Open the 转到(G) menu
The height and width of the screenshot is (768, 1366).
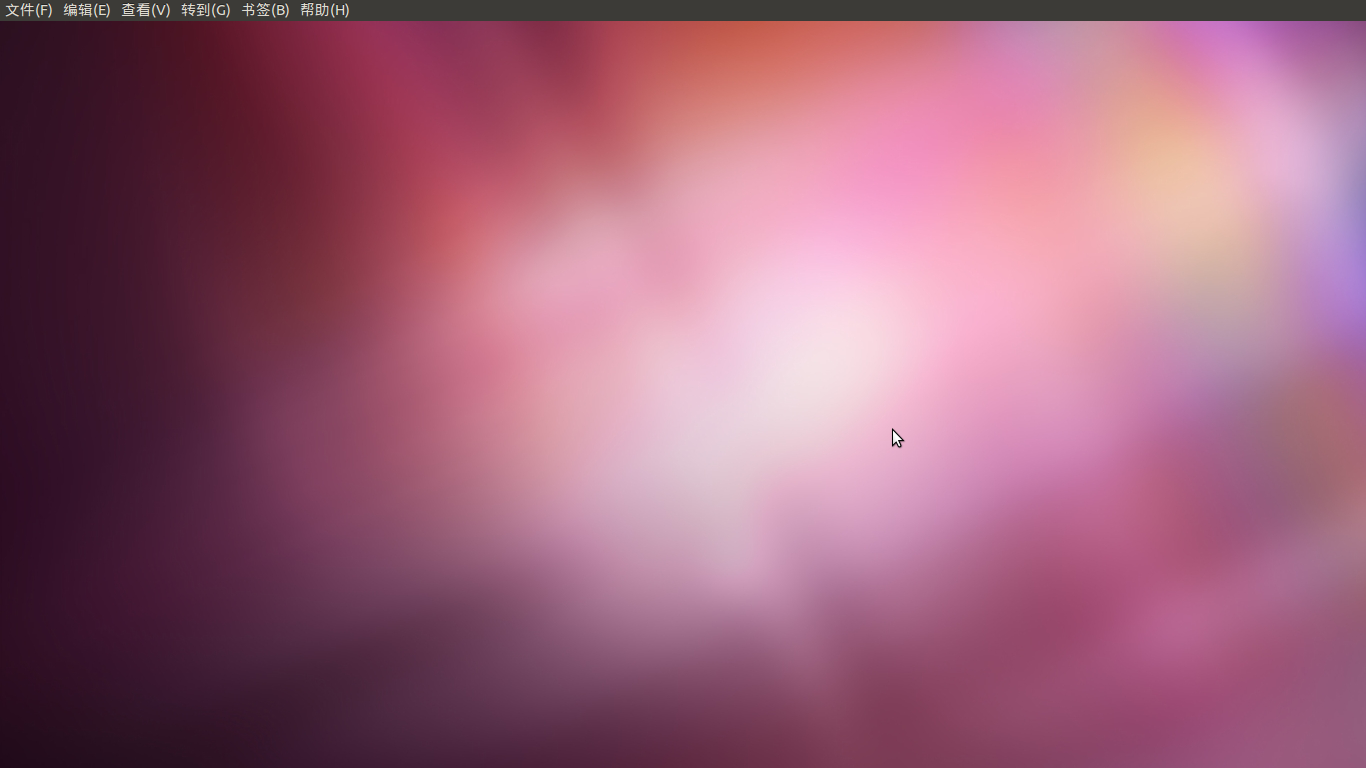pyautogui.click(x=206, y=10)
